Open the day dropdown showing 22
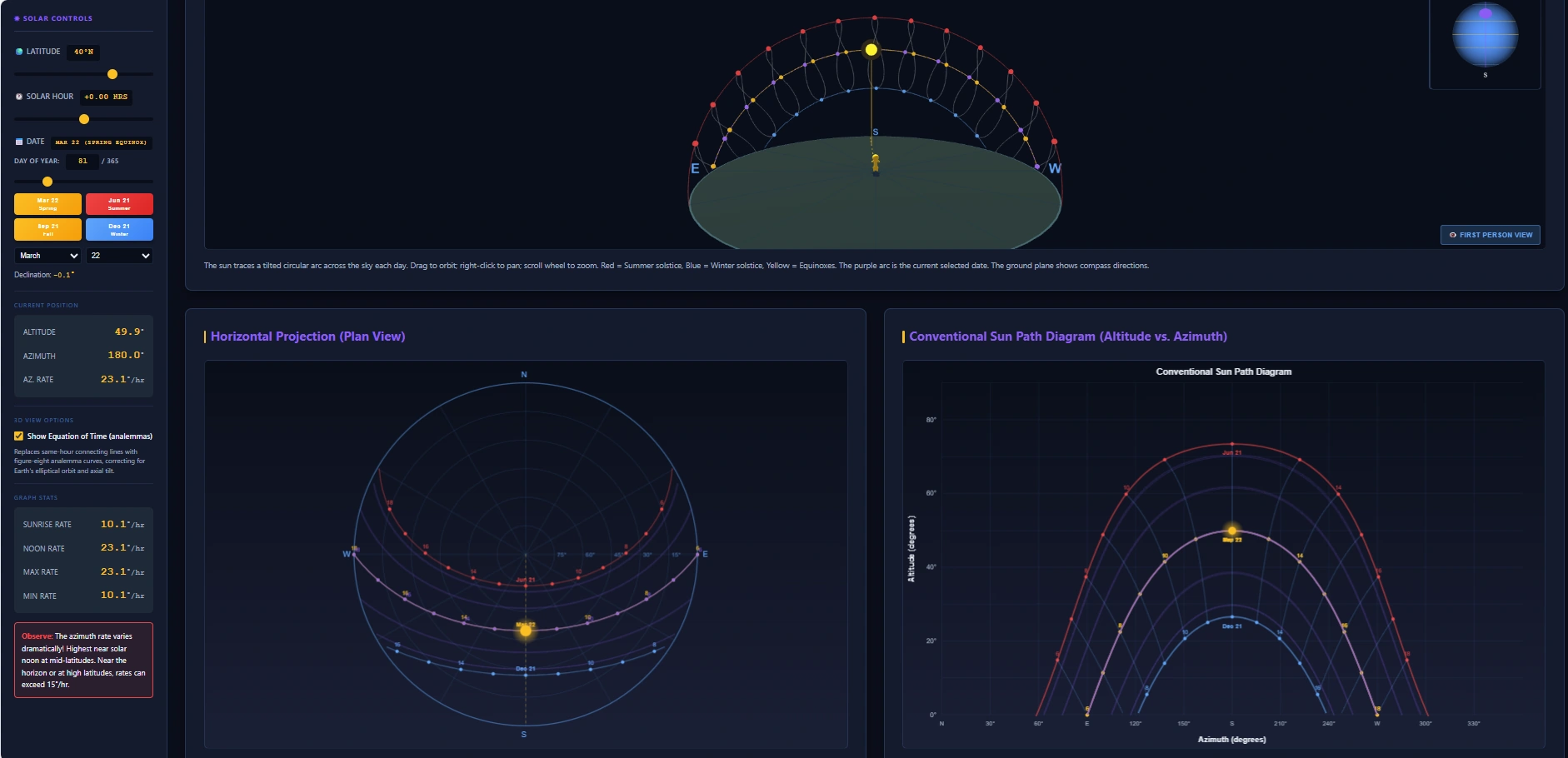Image resolution: width=1568 pixels, height=758 pixels. click(119, 256)
